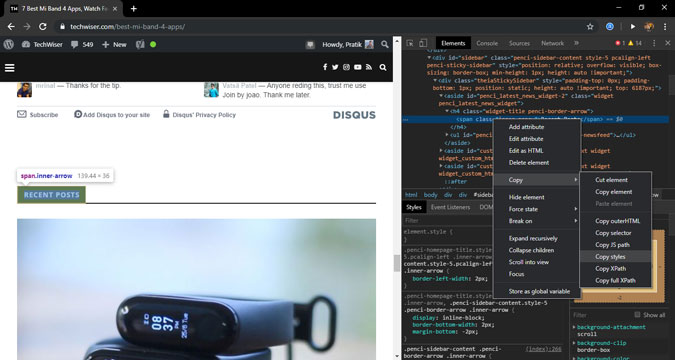The image size is (675, 360).
Task: Reload the techwiser page
Action: pyautogui.click(x=43, y=27)
